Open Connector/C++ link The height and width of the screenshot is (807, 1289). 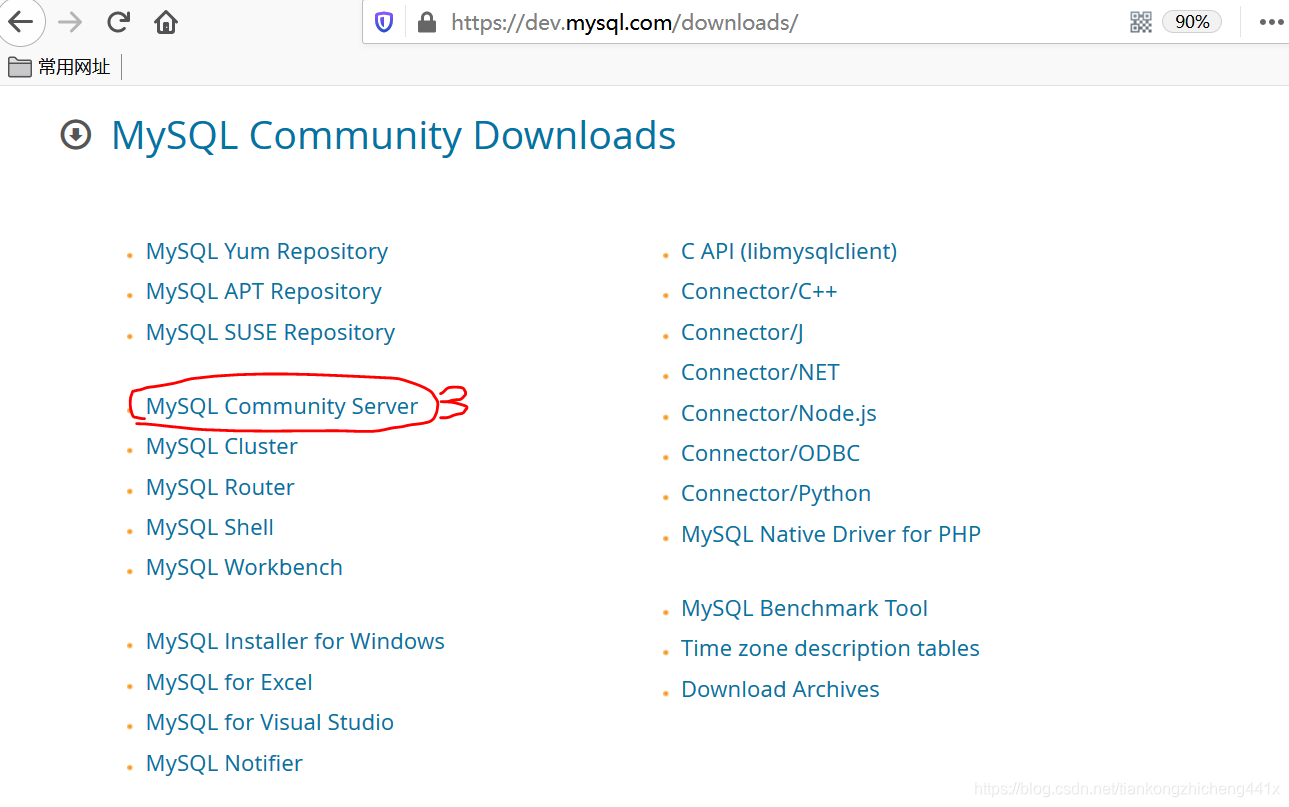(759, 291)
